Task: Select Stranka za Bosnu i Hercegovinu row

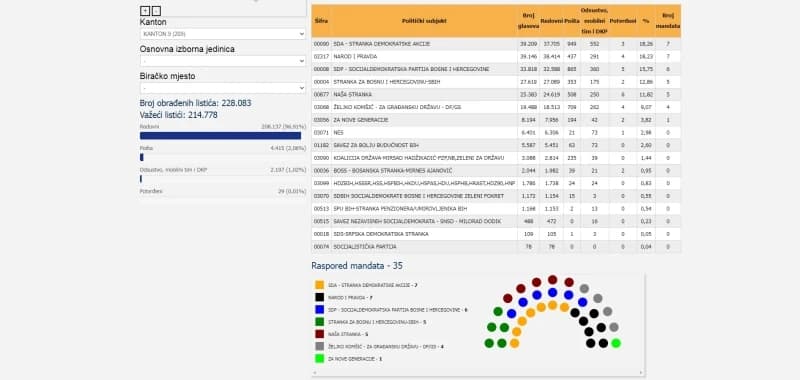Action: tap(496, 82)
